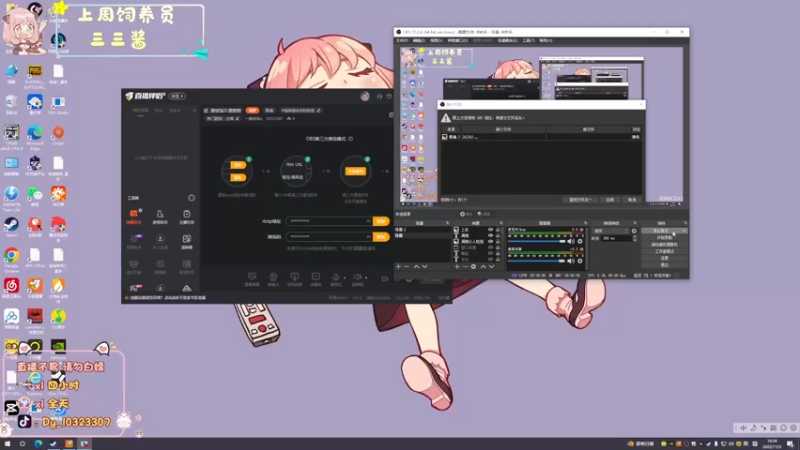This screenshot has height=450, width=800.
Task: Expand dropdown arrow next to companion speaker
Action: pyautogui.click(x=366, y=278)
